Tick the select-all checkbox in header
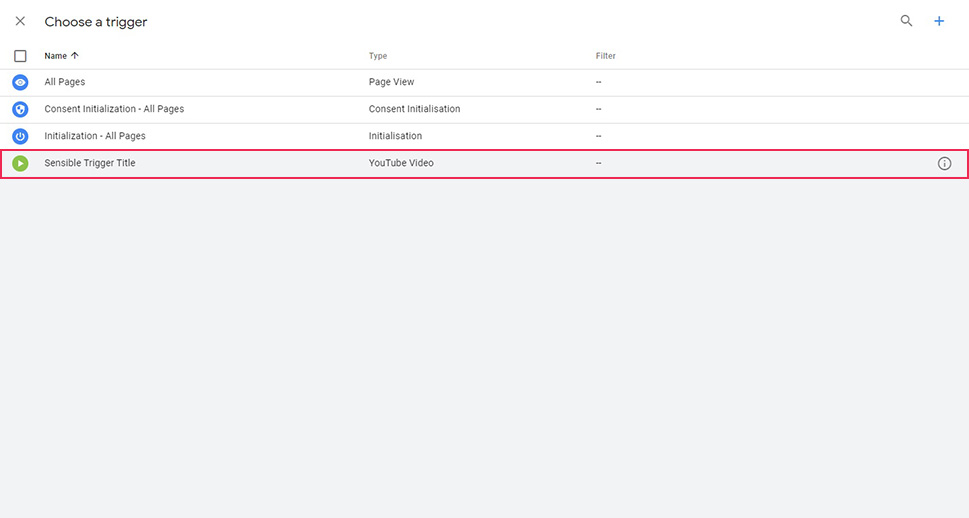The height and width of the screenshot is (518, 969). (x=20, y=56)
